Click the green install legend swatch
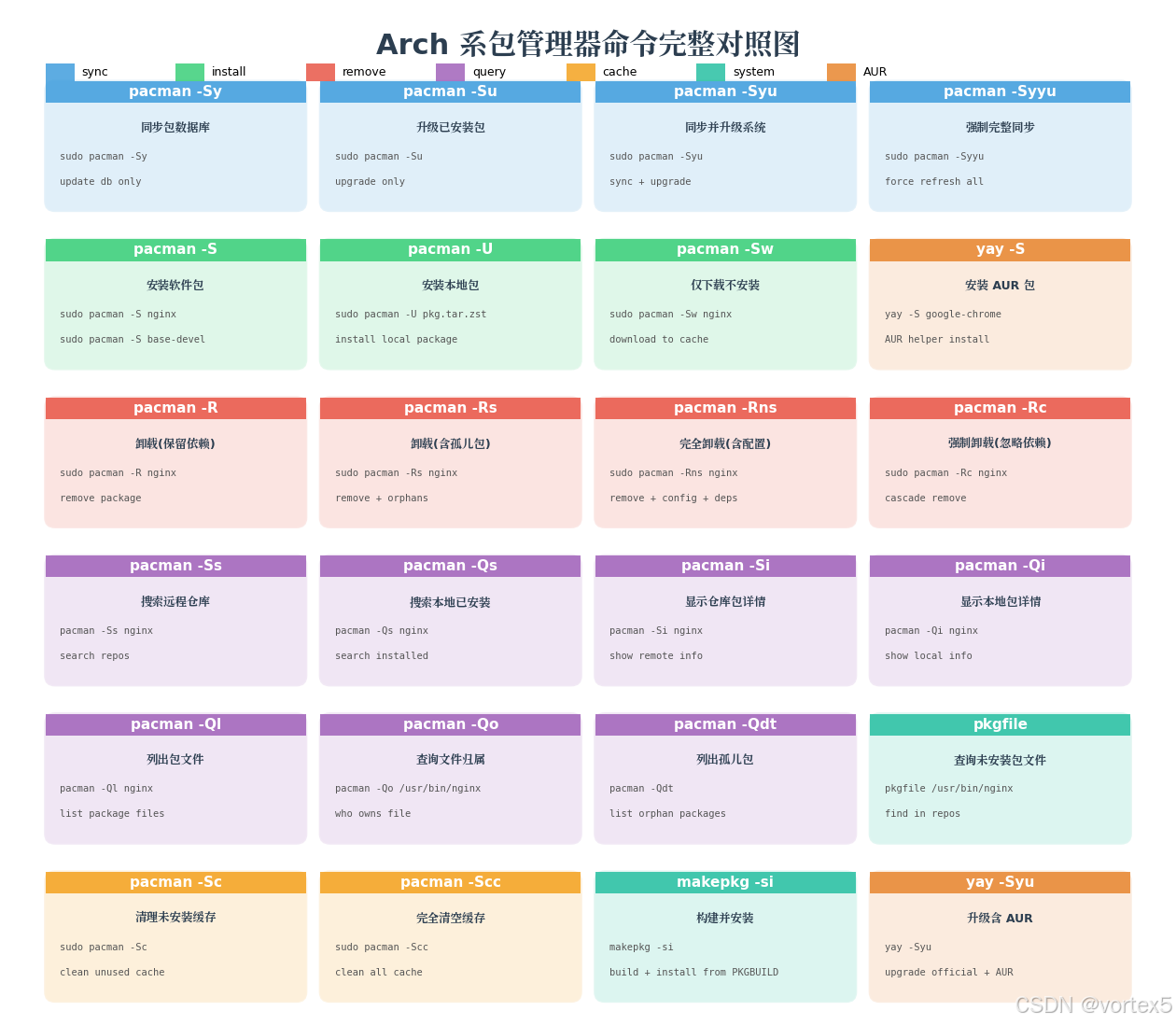The image size is (1176, 1025). (x=189, y=72)
